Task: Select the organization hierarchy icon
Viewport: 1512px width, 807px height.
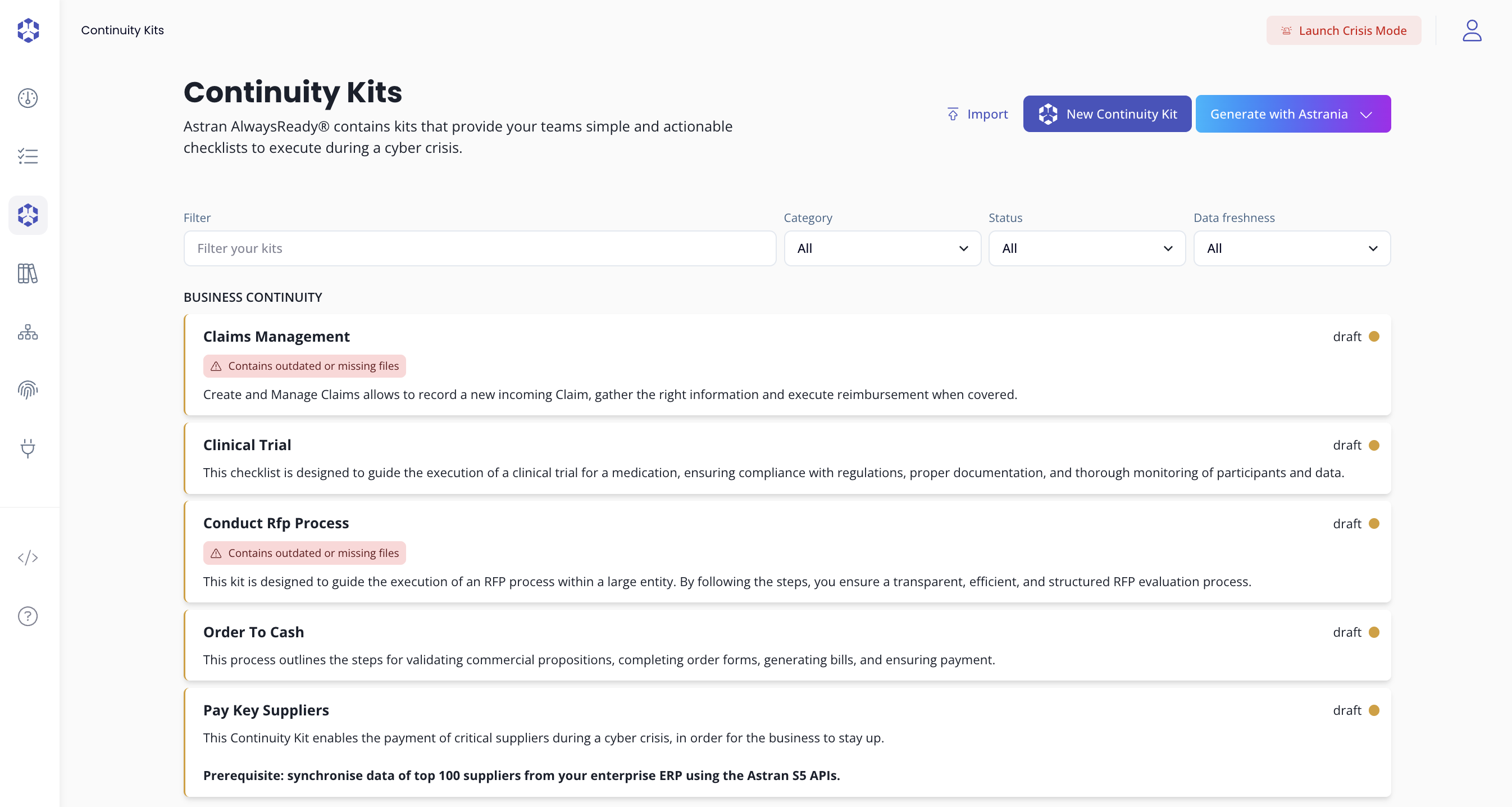Action: 28,332
